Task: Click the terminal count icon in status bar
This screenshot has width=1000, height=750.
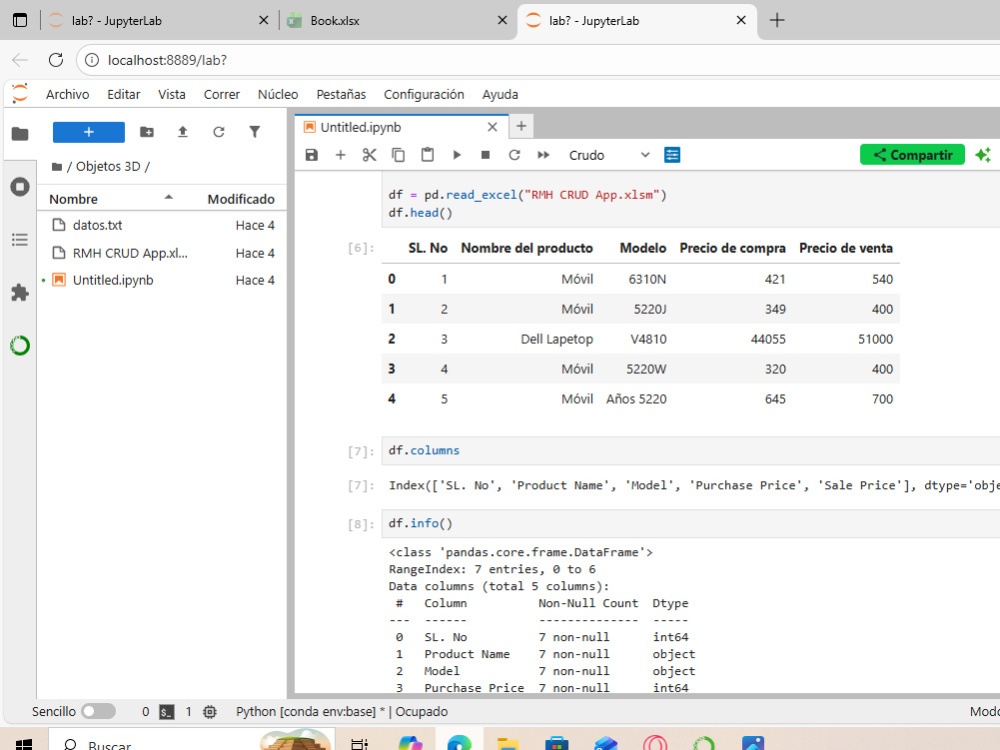Action: click(166, 712)
